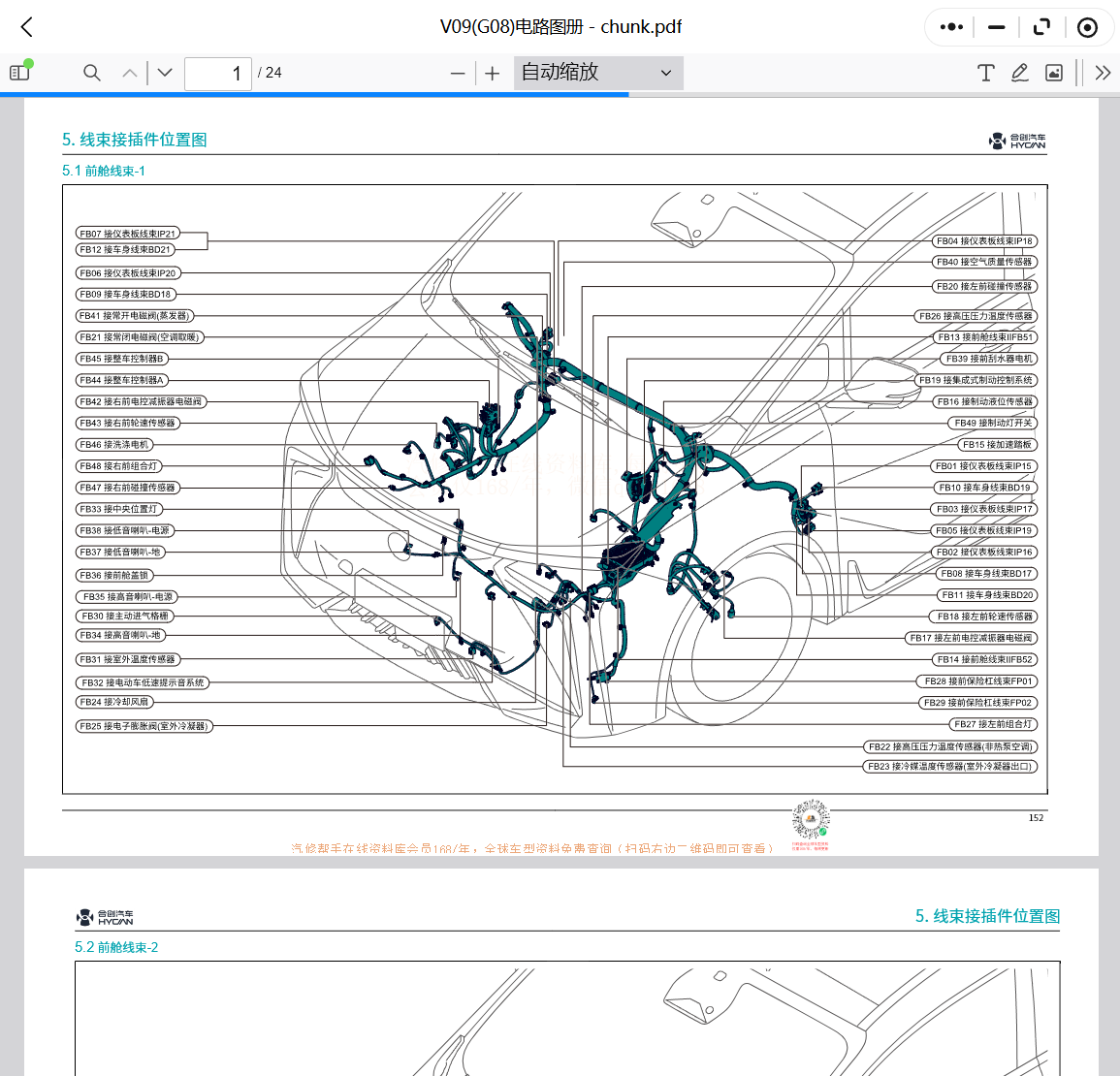This screenshot has width=1120, height=1076.
Task: Select the text annotation tool (T)
Action: [x=985, y=72]
